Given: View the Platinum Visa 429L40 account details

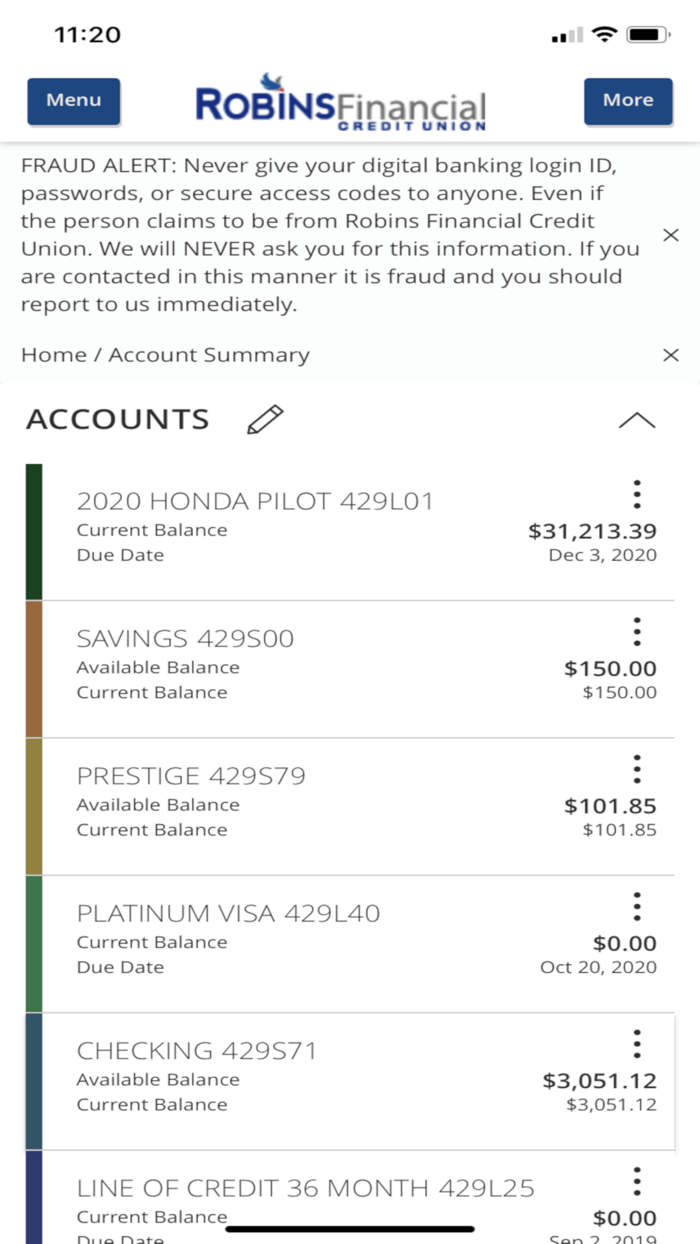Looking at the screenshot, I should pyautogui.click(x=350, y=944).
